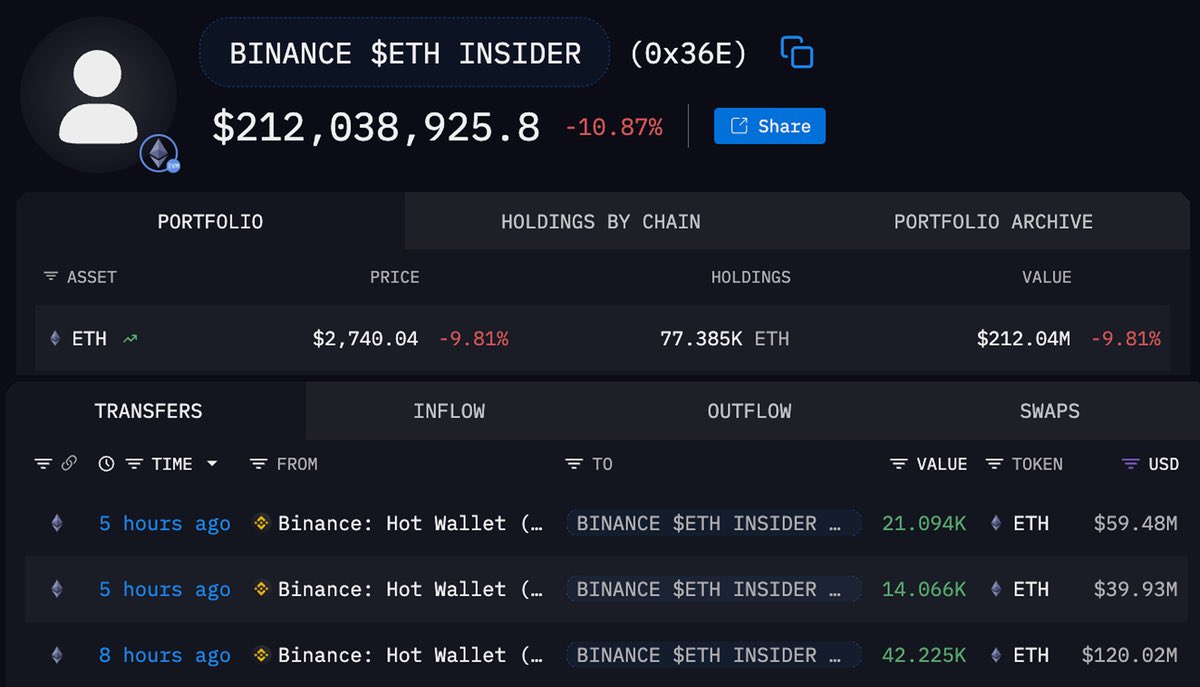Click the profile avatar picture
The width and height of the screenshot is (1200, 687).
pyautogui.click(x=98, y=94)
